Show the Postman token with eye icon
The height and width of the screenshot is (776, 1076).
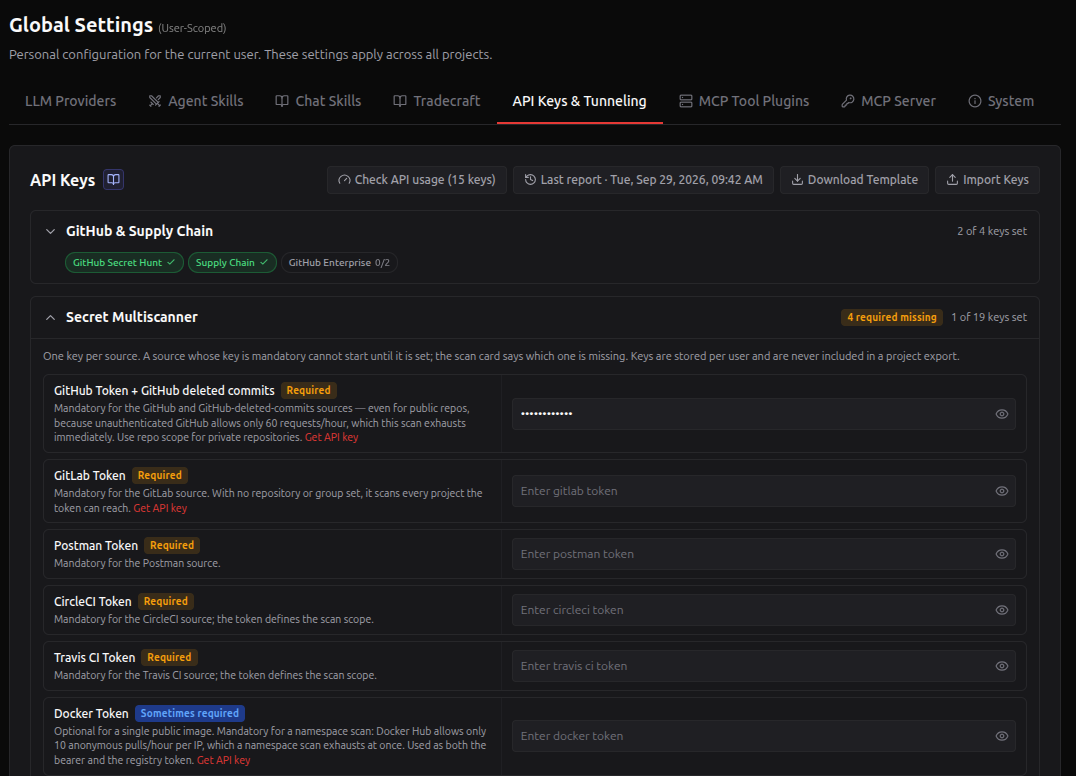(1002, 554)
